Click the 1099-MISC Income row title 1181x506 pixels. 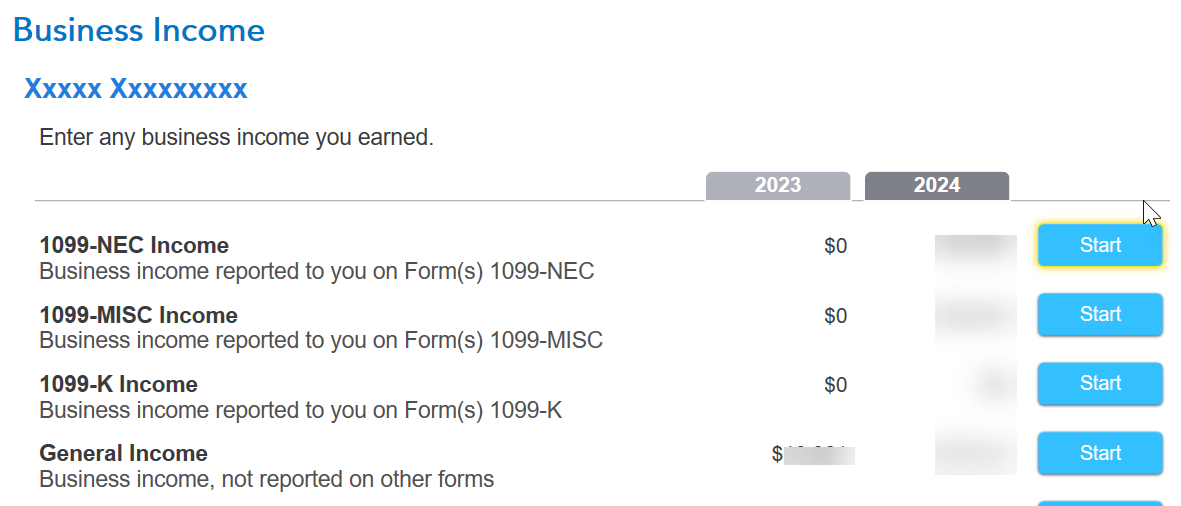tap(139, 315)
